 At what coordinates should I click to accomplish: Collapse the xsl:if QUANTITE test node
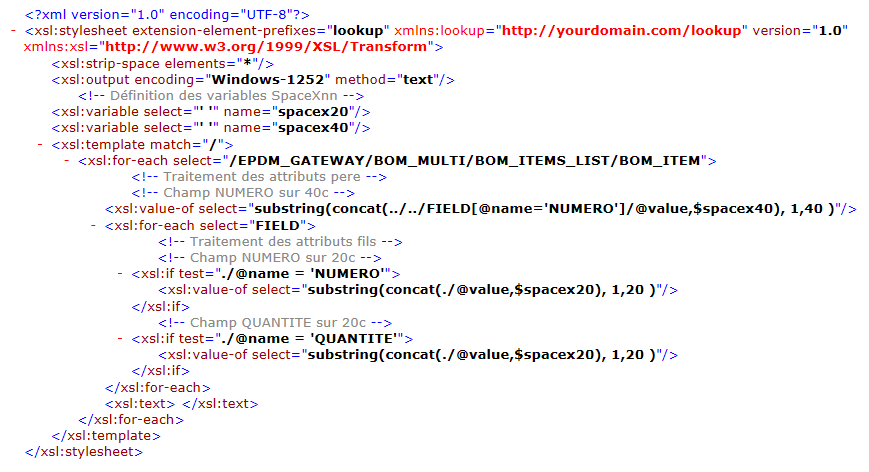(120, 339)
